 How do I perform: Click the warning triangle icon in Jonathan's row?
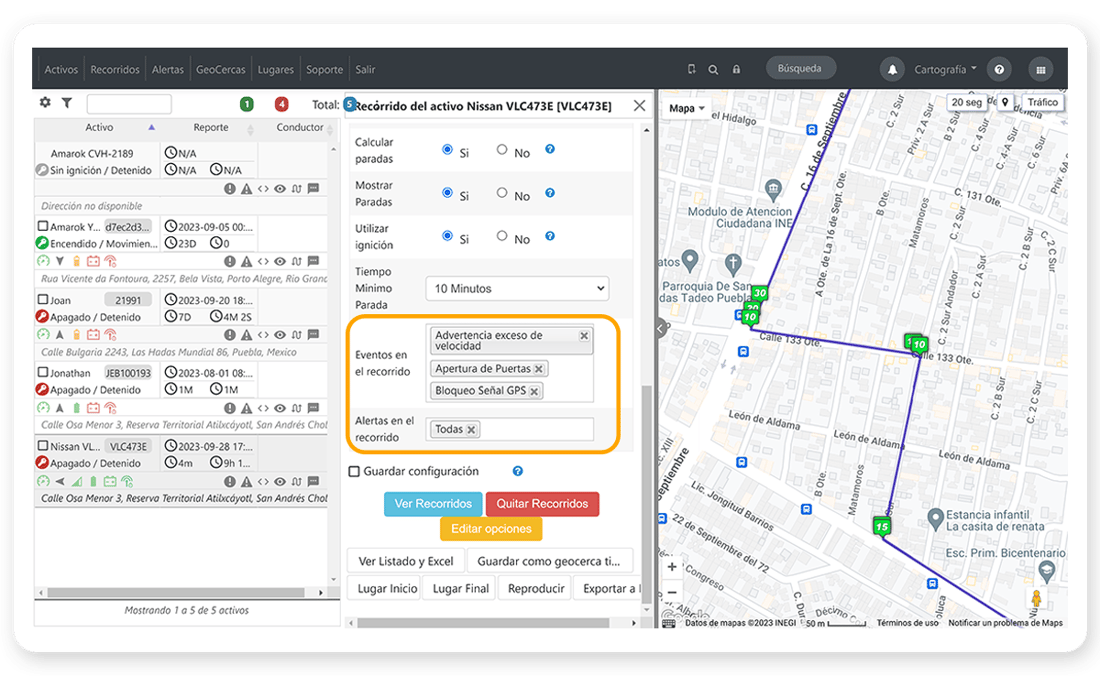pyautogui.click(x=246, y=408)
